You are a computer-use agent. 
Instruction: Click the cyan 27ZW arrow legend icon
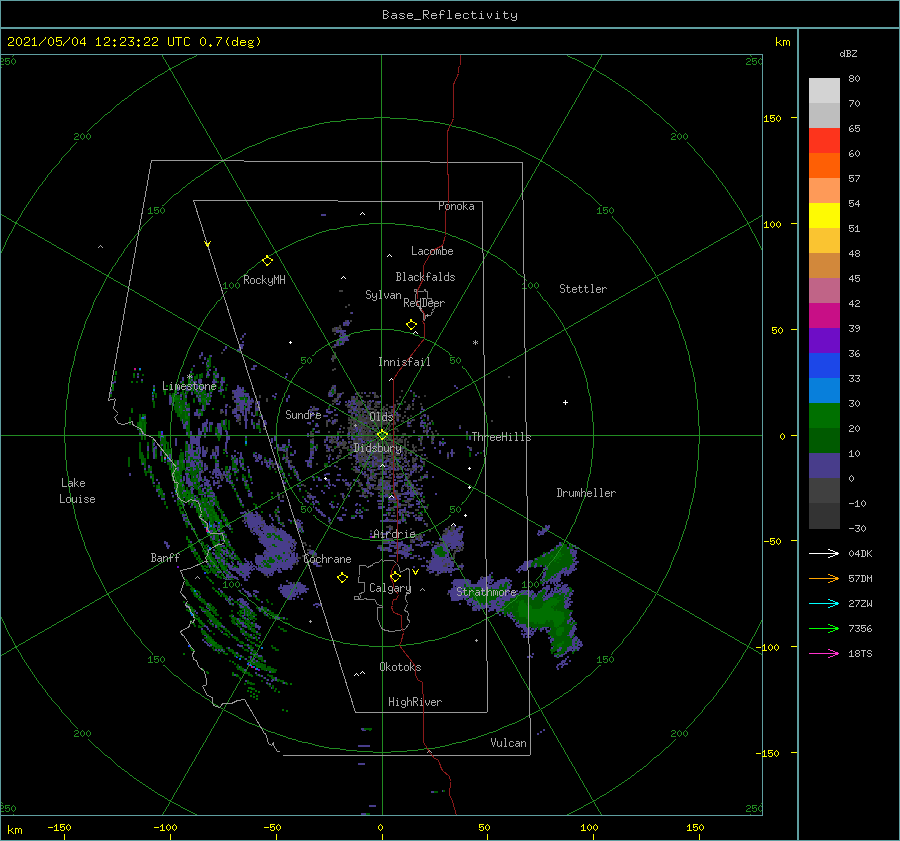(824, 603)
